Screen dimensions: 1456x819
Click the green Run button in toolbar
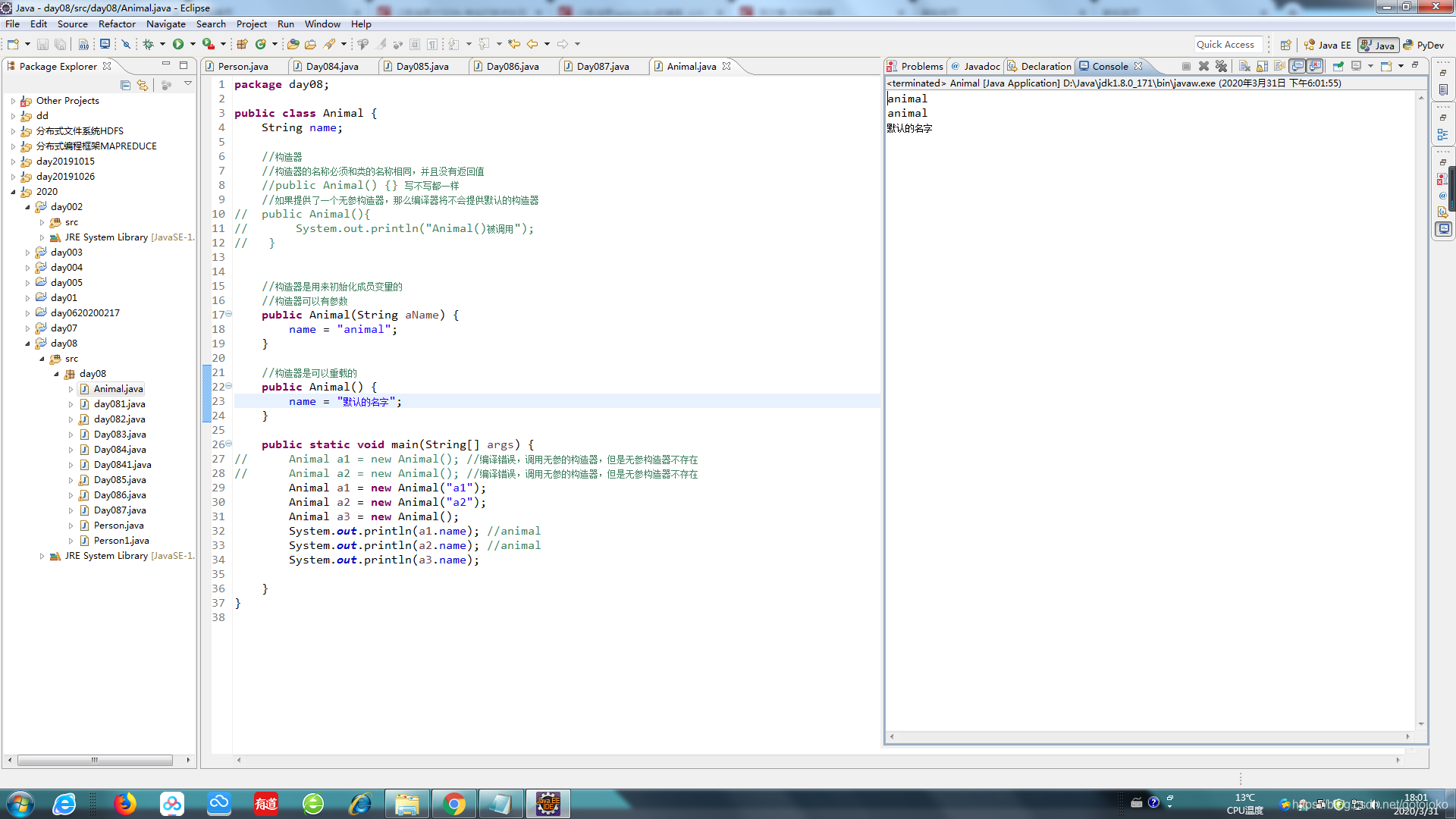coord(178,45)
